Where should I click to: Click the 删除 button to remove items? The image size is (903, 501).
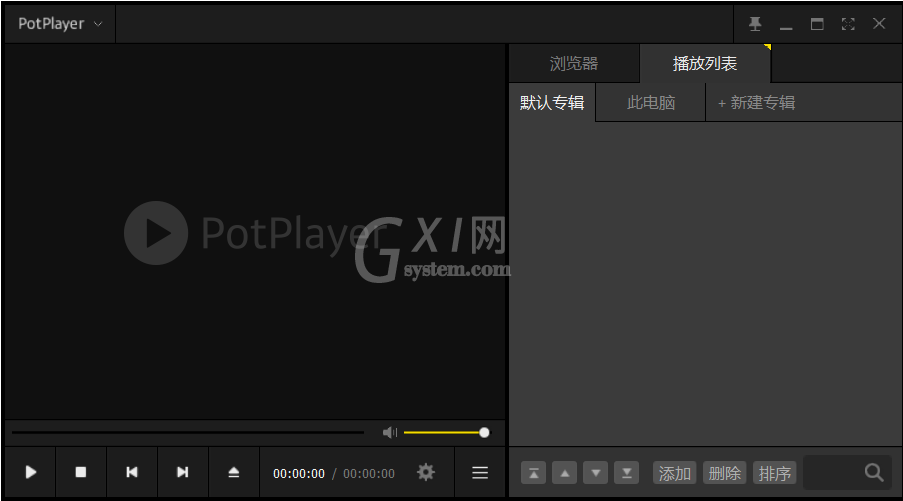[x=724, y=473]
